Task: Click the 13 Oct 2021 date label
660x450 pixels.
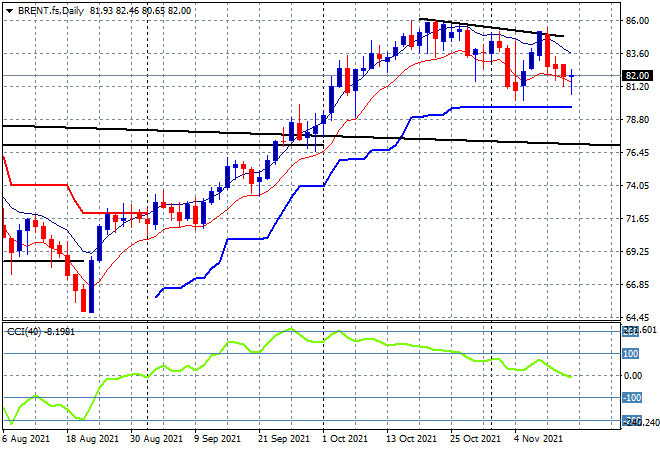Action: click(x=412, y=439)
